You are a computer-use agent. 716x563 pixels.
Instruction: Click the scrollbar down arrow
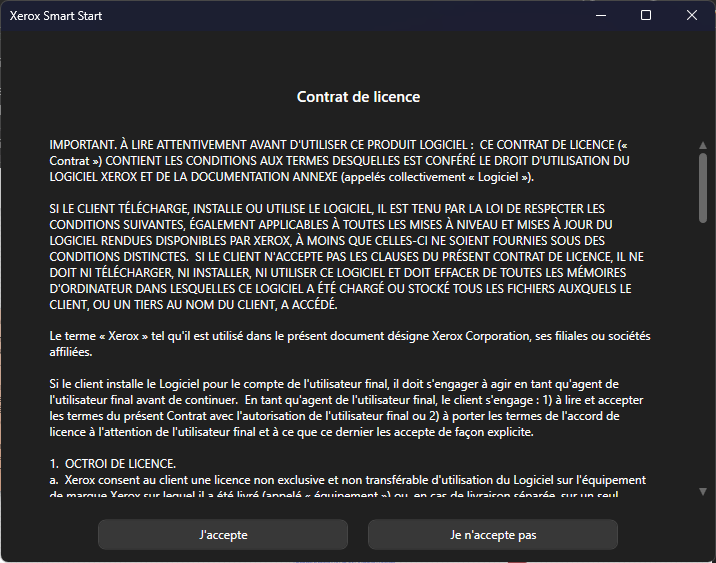pyautogui.click(x=703, y=491)
